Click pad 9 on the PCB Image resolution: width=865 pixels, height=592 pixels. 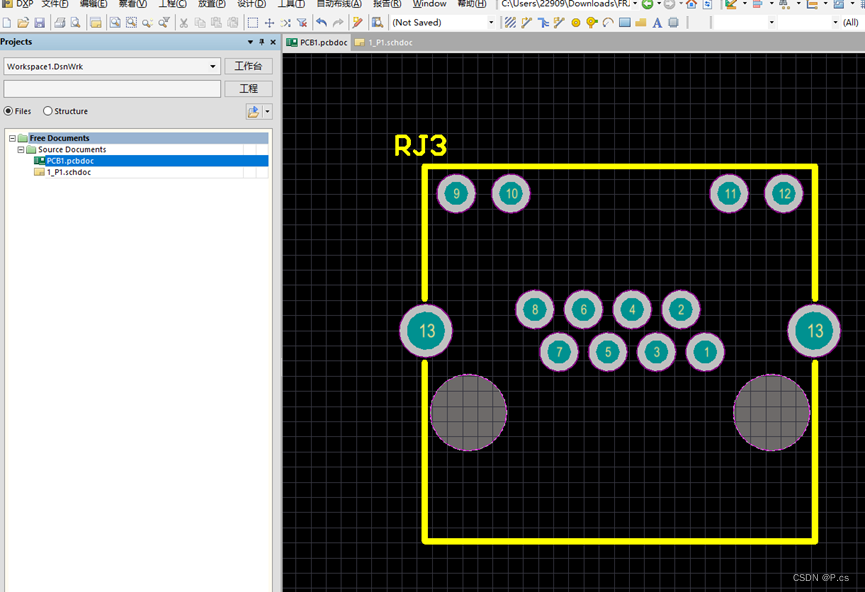[456, 194]
